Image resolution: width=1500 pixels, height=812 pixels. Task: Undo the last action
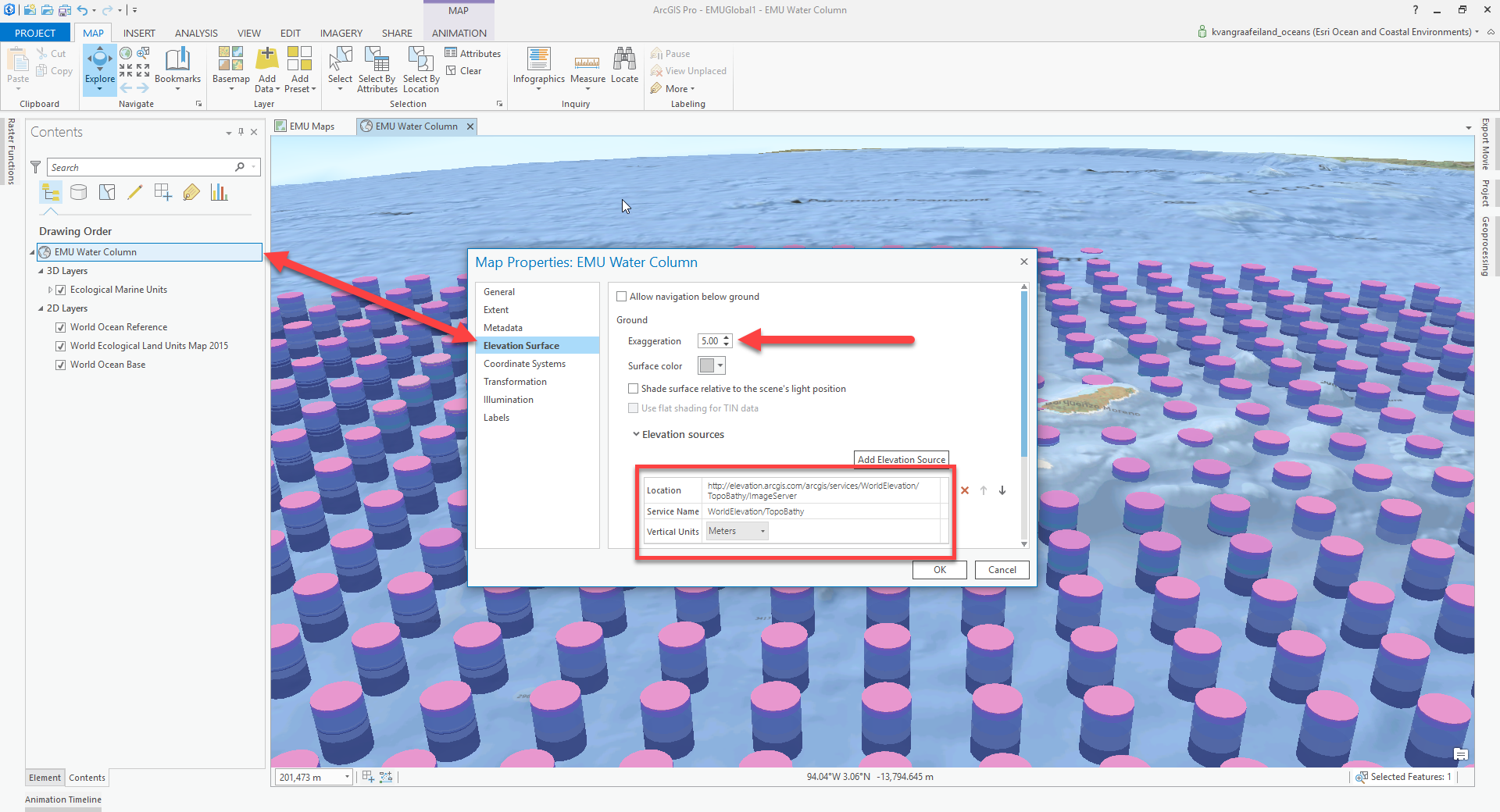(81, 10)
